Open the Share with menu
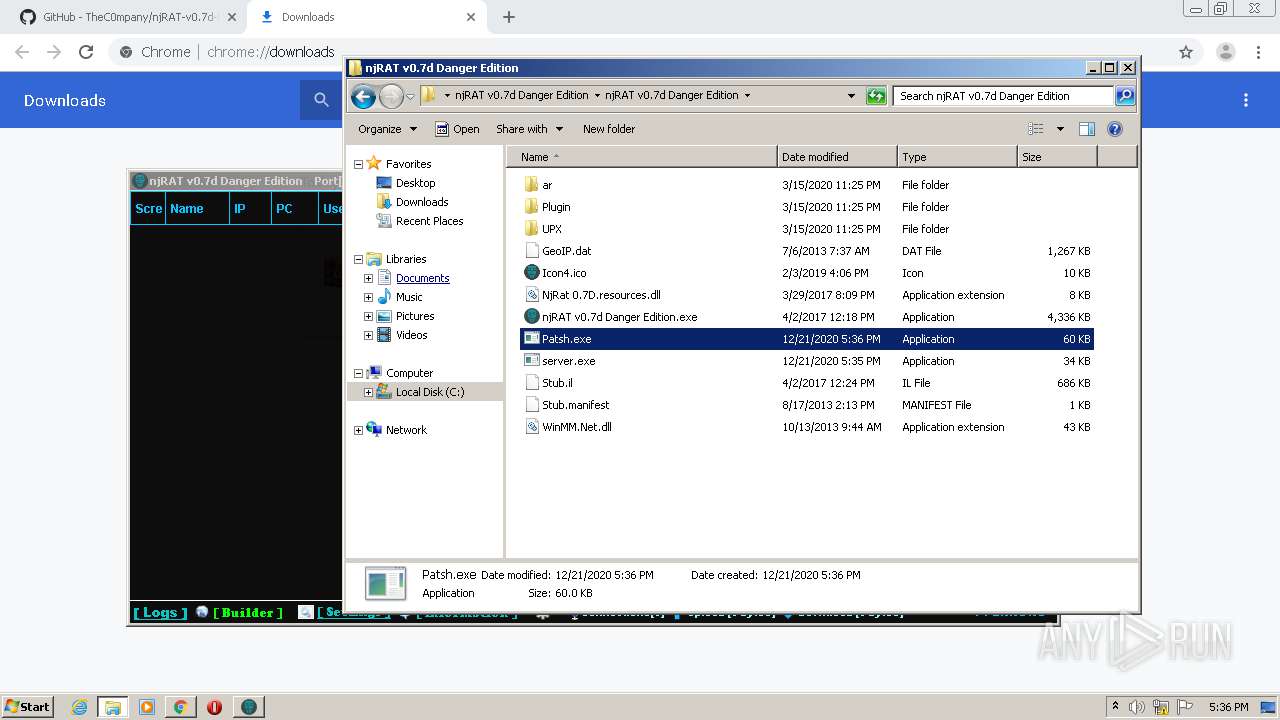1280x720 pixels. (x=529, y=129)
